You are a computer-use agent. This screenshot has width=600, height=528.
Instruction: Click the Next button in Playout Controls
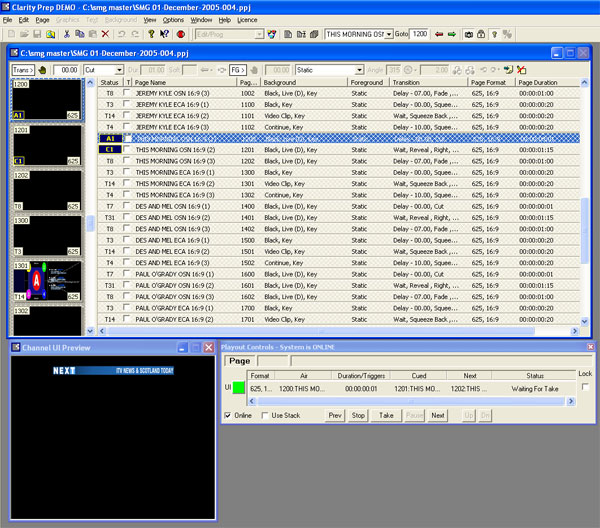click(438, 415)
